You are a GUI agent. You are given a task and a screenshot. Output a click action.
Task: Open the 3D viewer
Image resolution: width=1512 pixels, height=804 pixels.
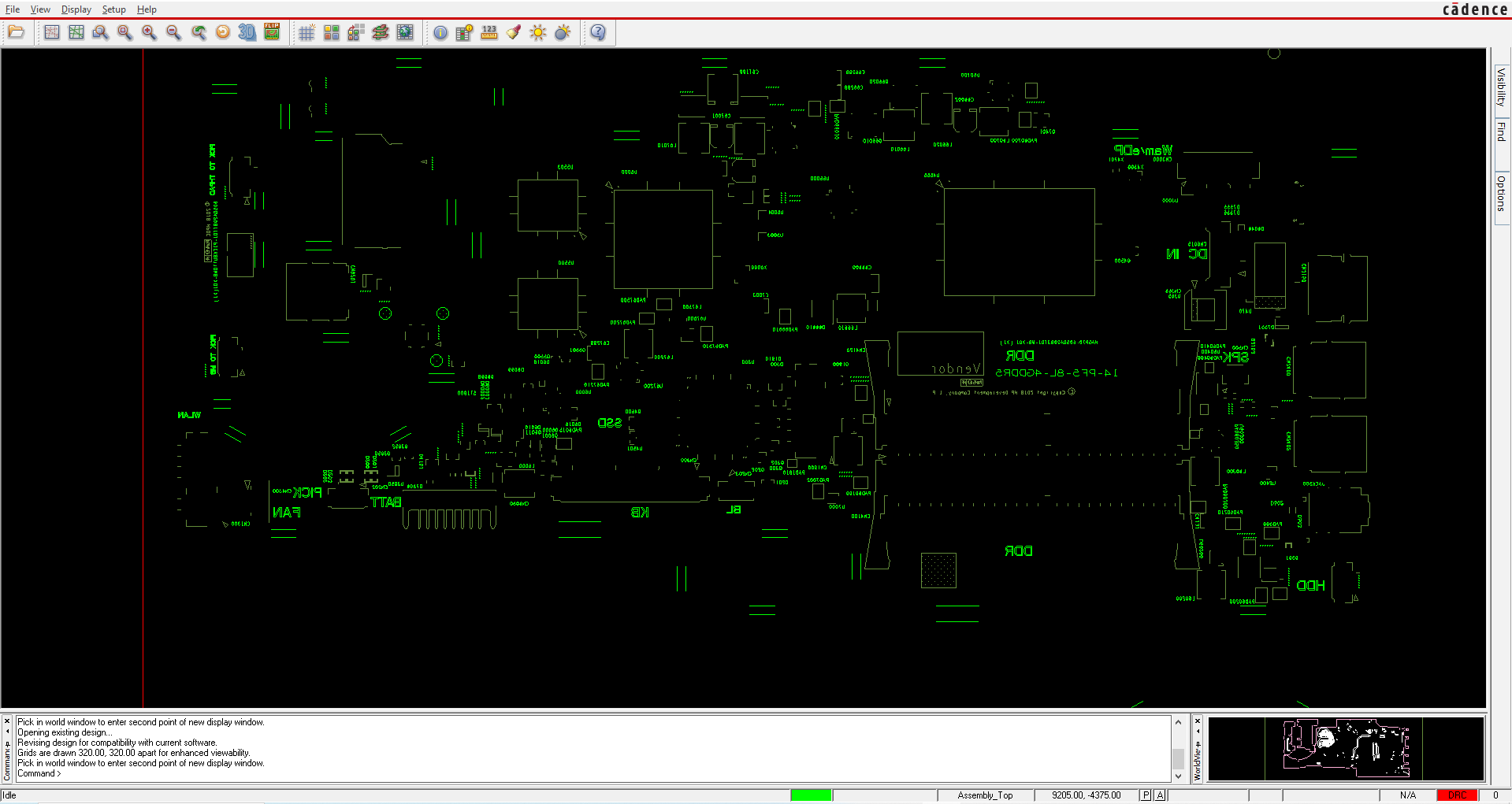pyautogui.click(x=247, y=32)
